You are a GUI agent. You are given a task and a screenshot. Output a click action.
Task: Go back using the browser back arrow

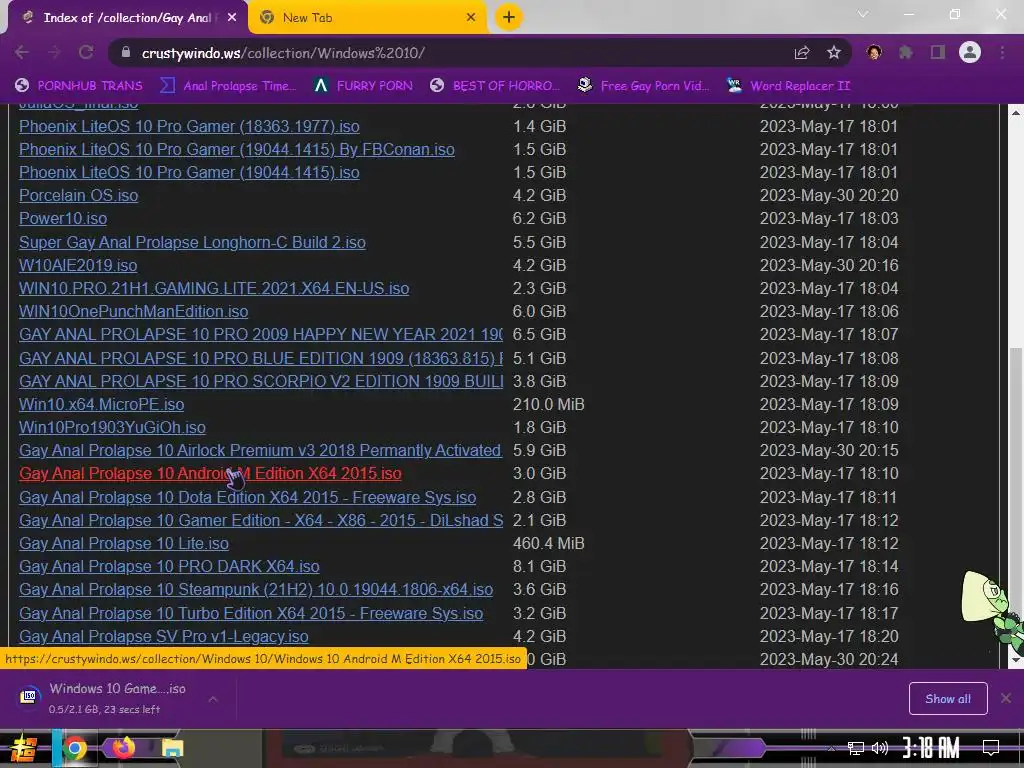[x=22, y=52]
